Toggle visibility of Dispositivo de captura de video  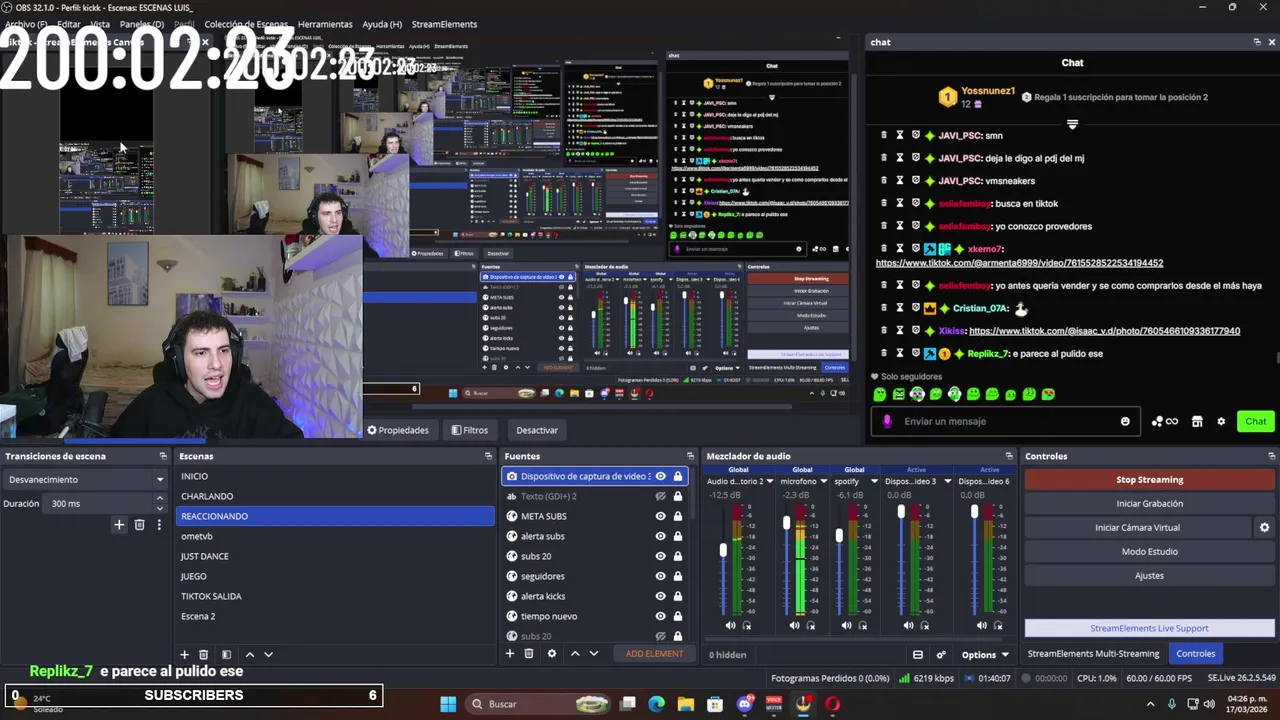(x=660, y=476)
